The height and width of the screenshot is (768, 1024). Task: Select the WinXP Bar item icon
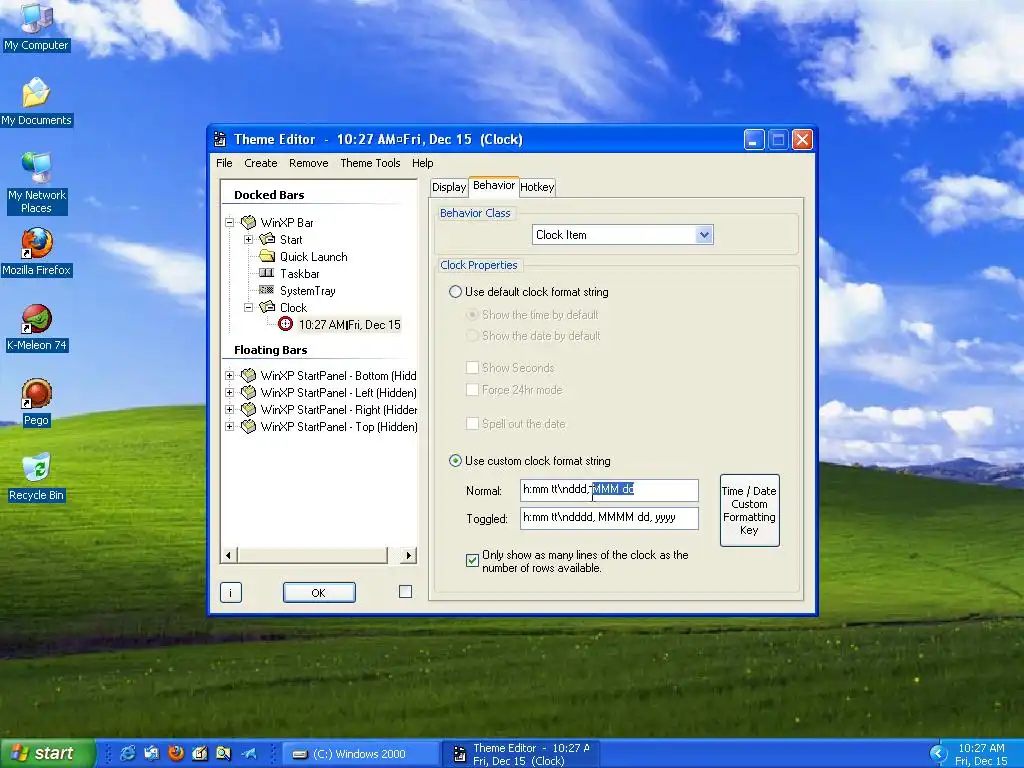[248, 223]
